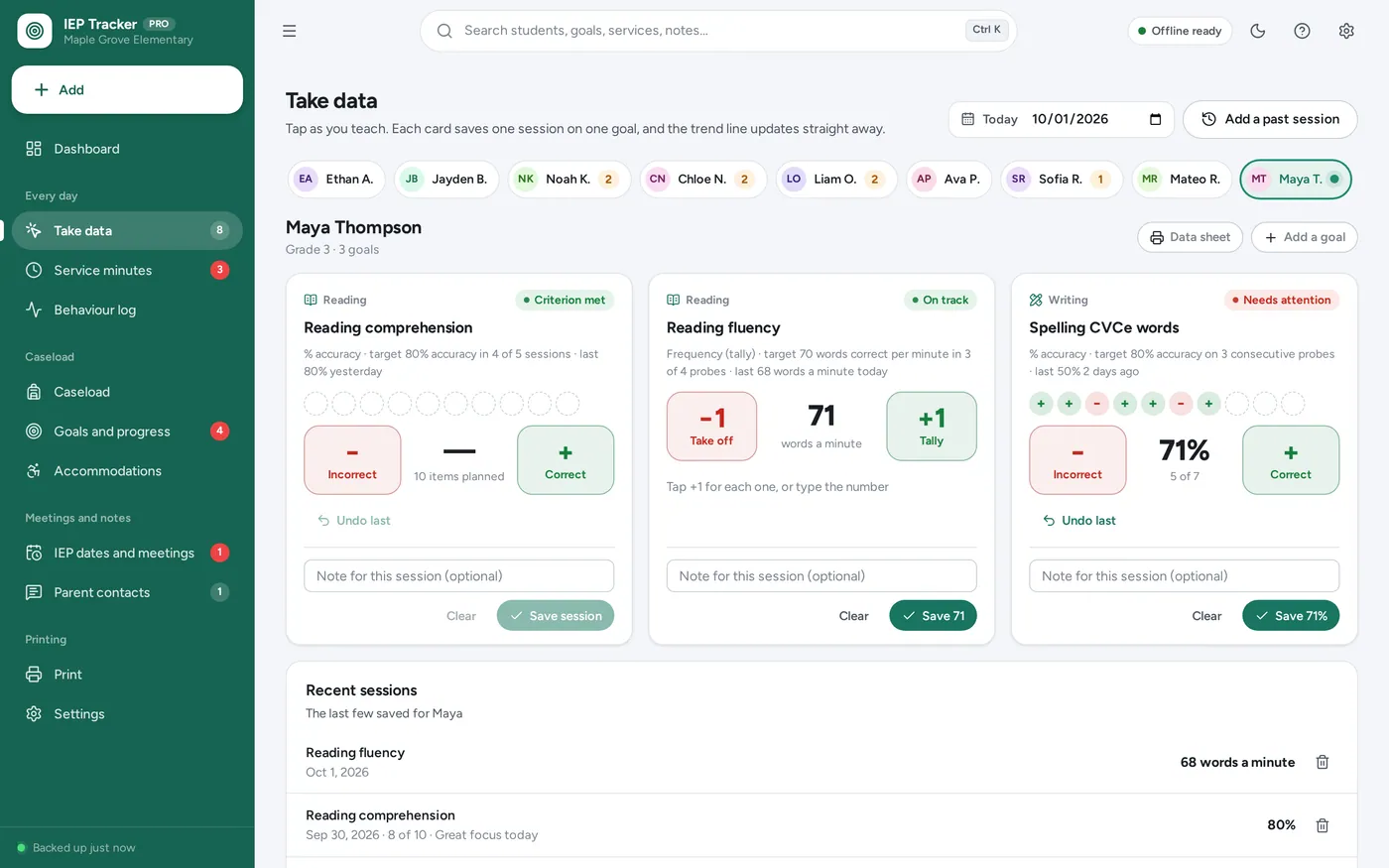
Task: Click the Offline ready status indicator
Action: point(1180,31)
